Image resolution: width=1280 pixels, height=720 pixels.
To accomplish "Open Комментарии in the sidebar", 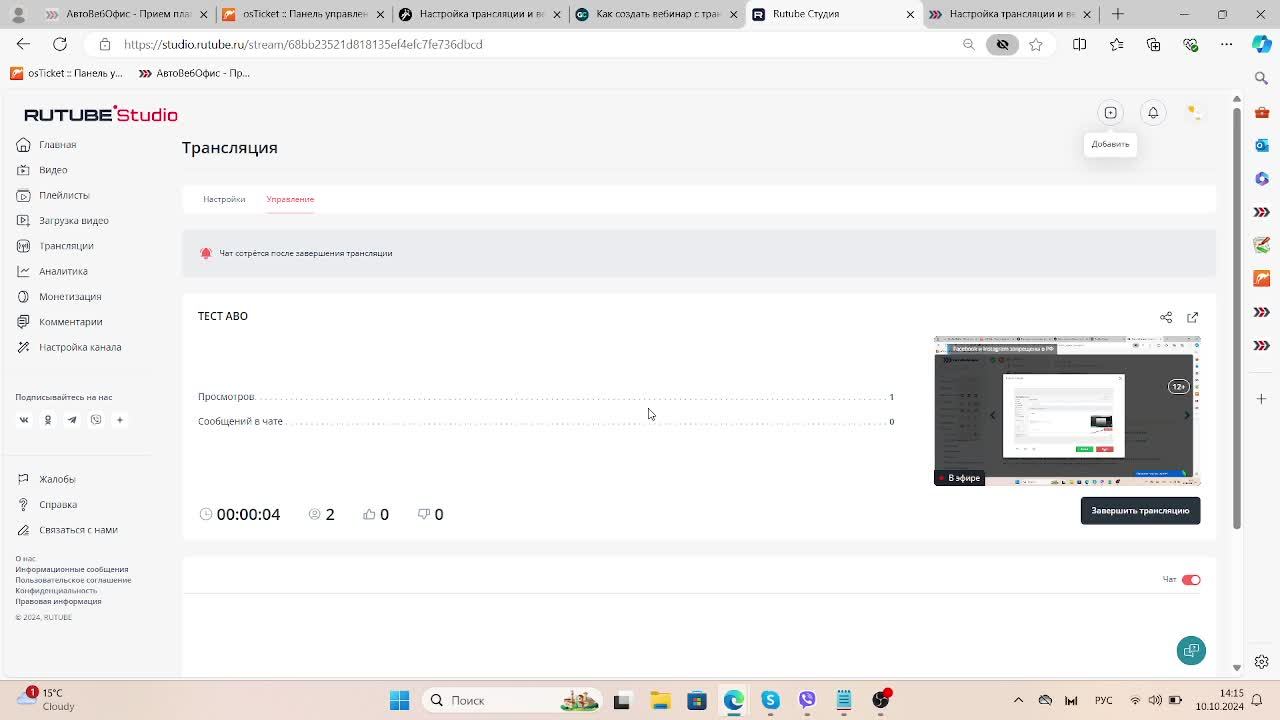I will [60, 322].
